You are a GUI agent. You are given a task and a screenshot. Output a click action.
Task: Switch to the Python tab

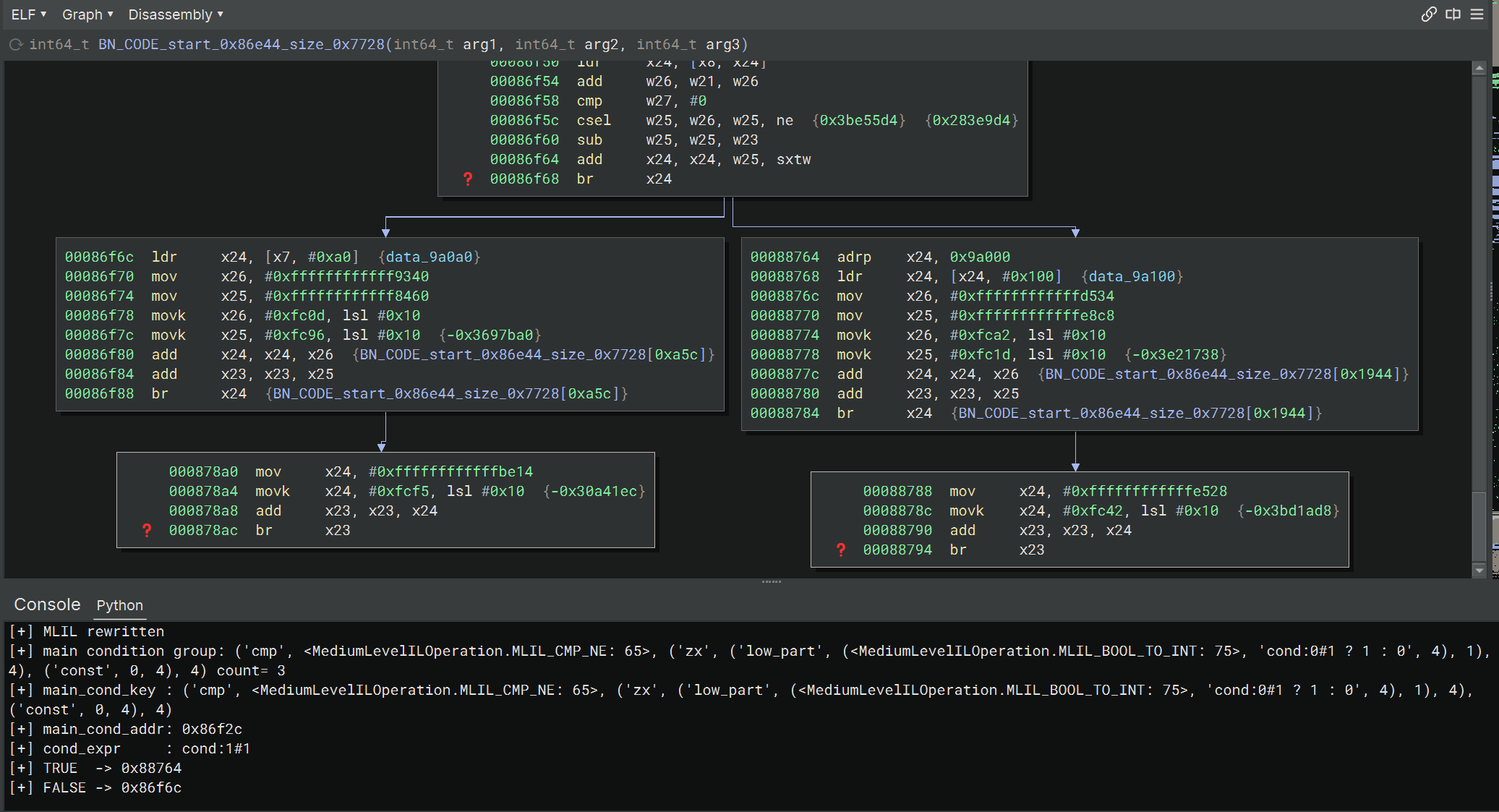120,605
